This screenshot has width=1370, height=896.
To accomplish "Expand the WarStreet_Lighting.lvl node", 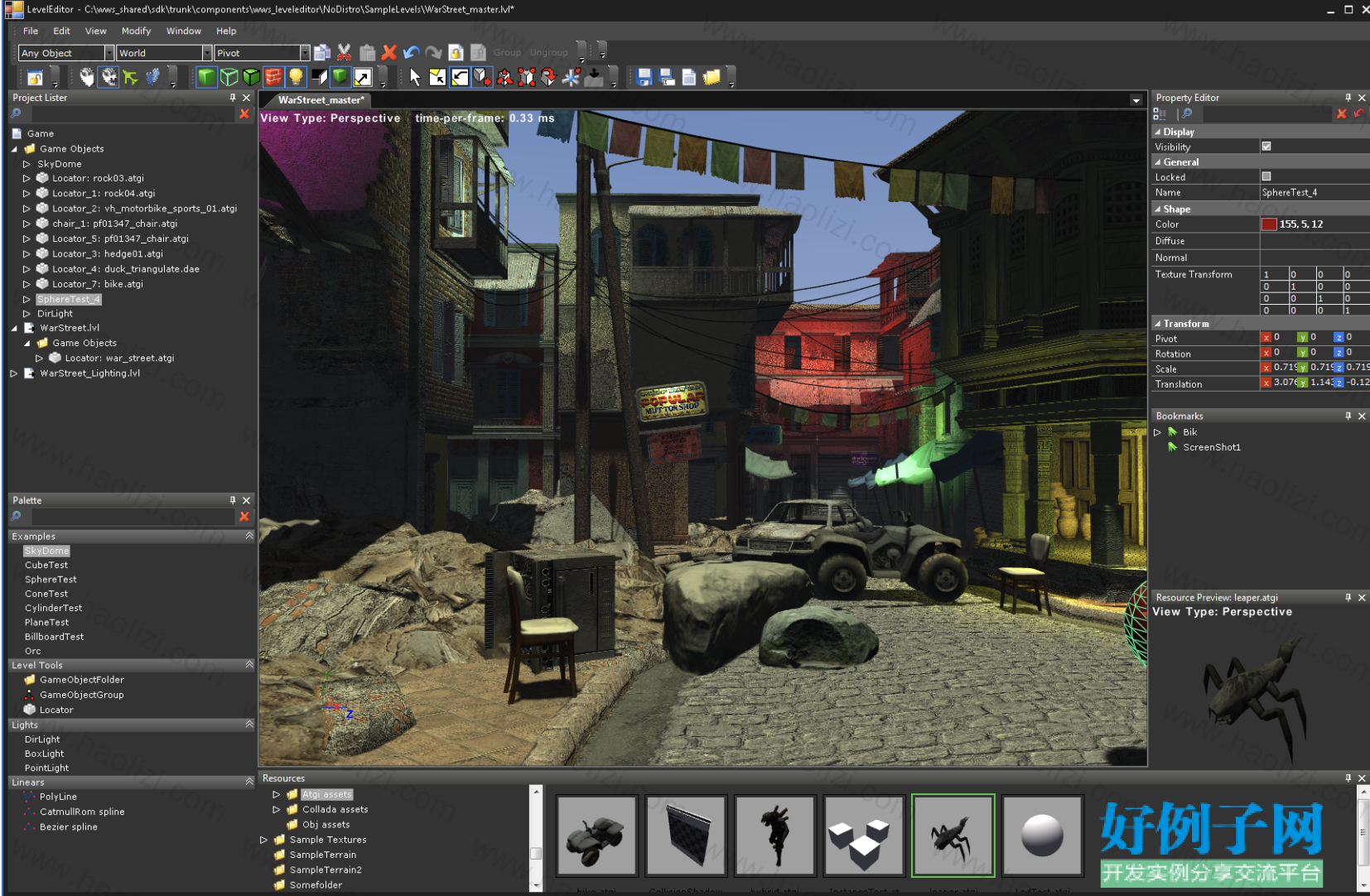I will [14, 373].
